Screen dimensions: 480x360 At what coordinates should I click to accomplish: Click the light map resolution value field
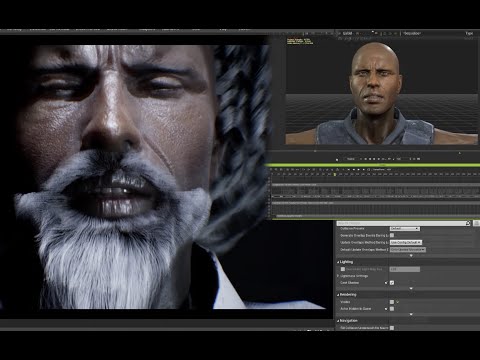pos(405,269)
